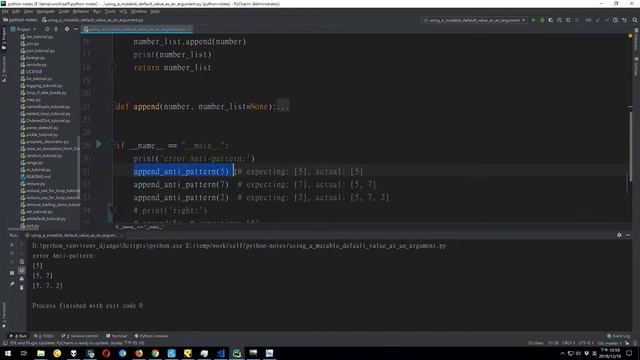The height and width of the screenshot is (360, 640).
Task: Expand the folded append function body
Action: pos(283,107)
